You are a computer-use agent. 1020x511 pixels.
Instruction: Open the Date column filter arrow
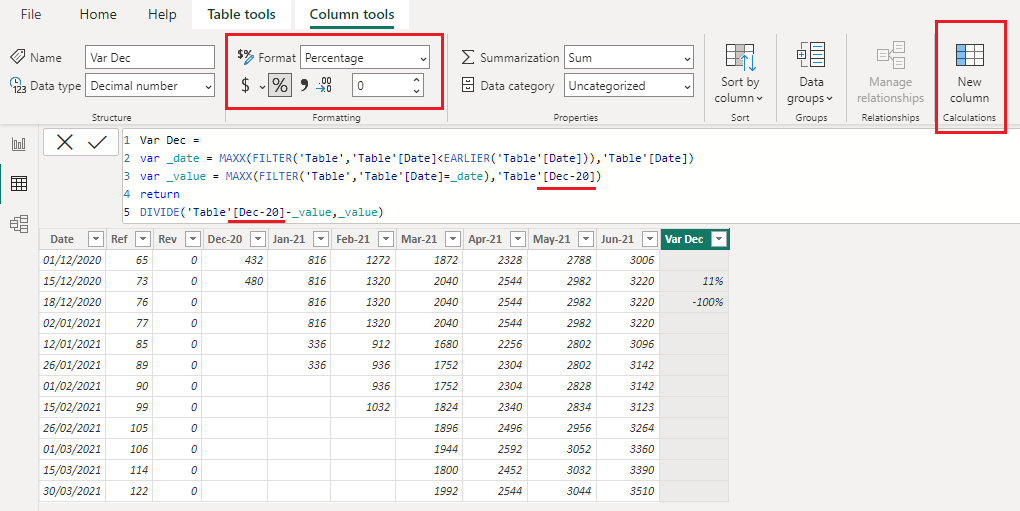point(96,239)
